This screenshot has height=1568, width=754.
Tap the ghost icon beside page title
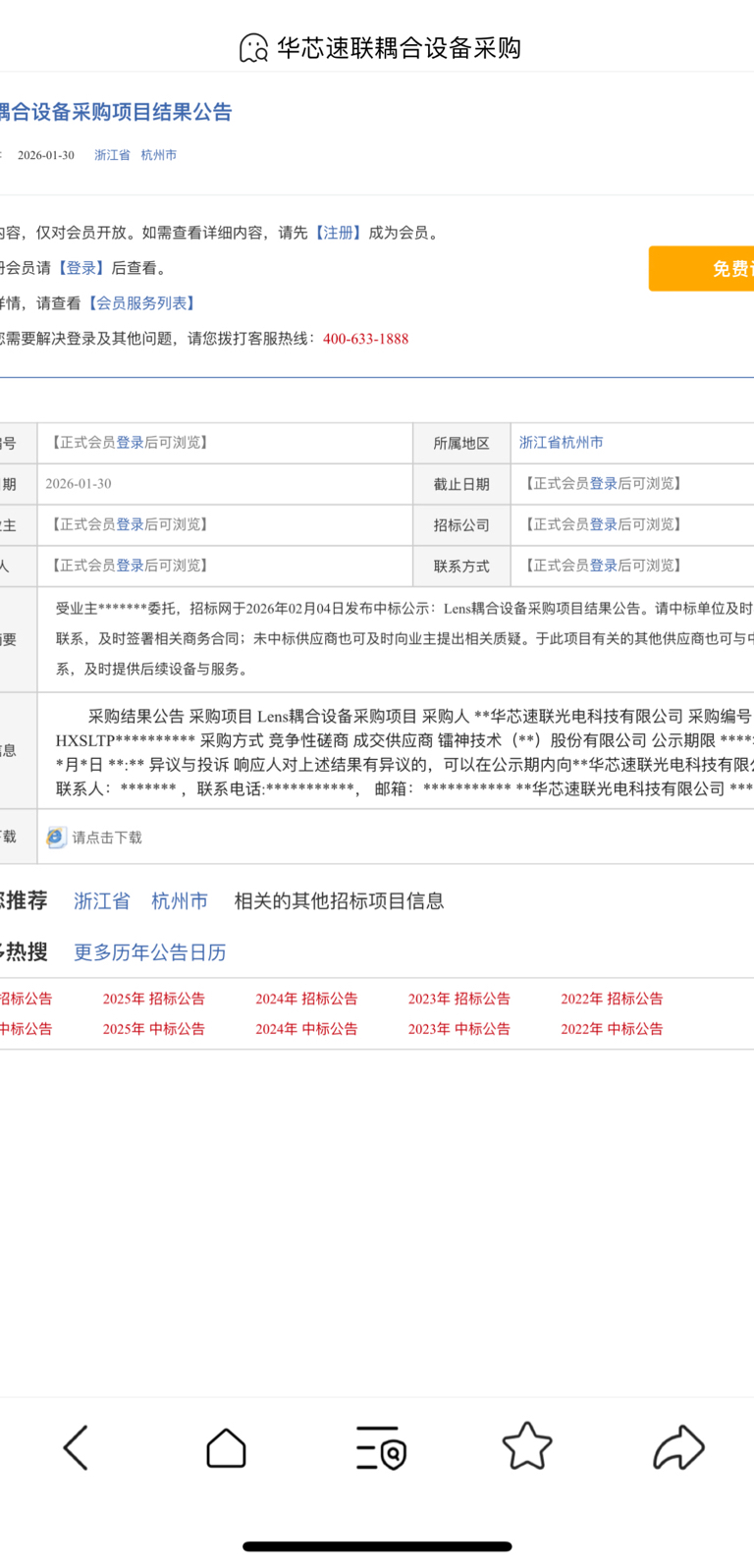pos(253,48)
